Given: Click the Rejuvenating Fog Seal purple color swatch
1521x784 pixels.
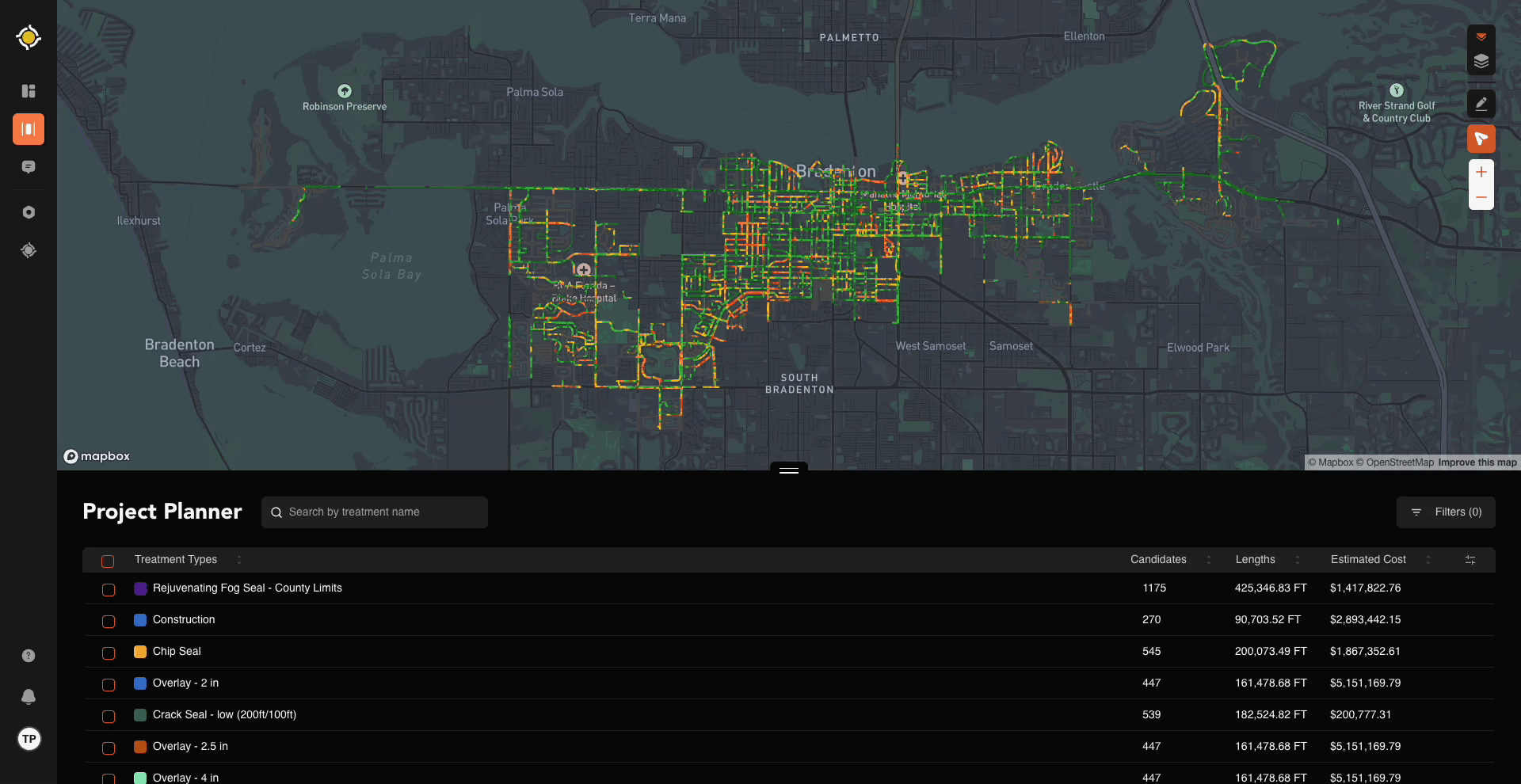Looking at the screenshot, I should point(140,588).
